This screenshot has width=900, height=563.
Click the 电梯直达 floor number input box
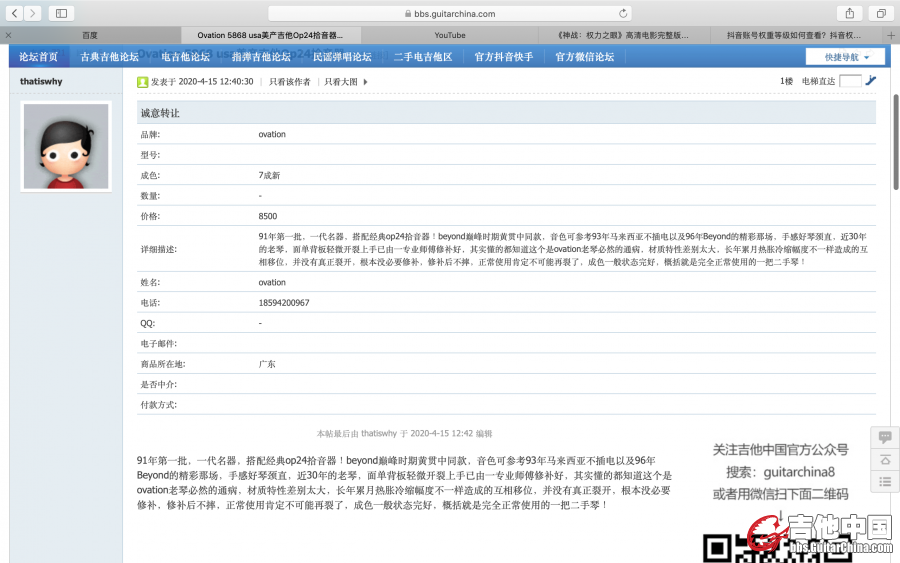(x=850, y=81)
